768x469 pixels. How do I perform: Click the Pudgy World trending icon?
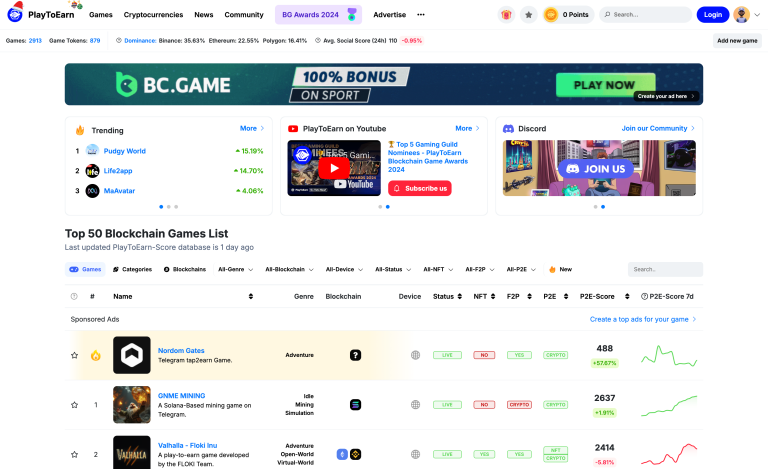point(93,150)
